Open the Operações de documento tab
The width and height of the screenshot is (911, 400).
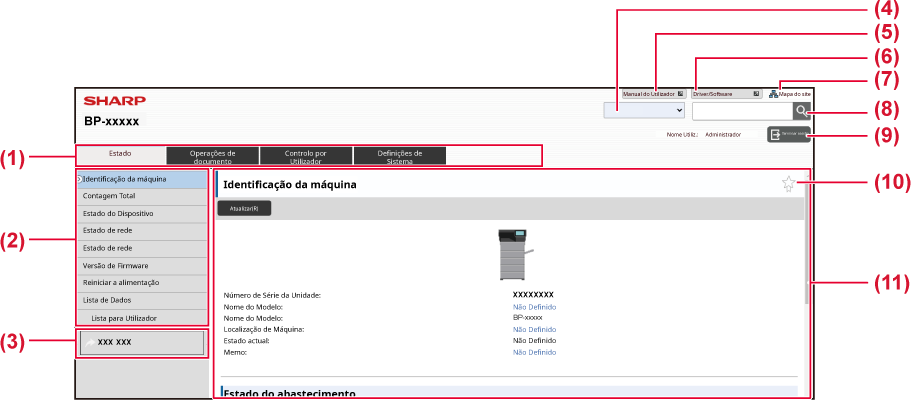coord(211,156)
